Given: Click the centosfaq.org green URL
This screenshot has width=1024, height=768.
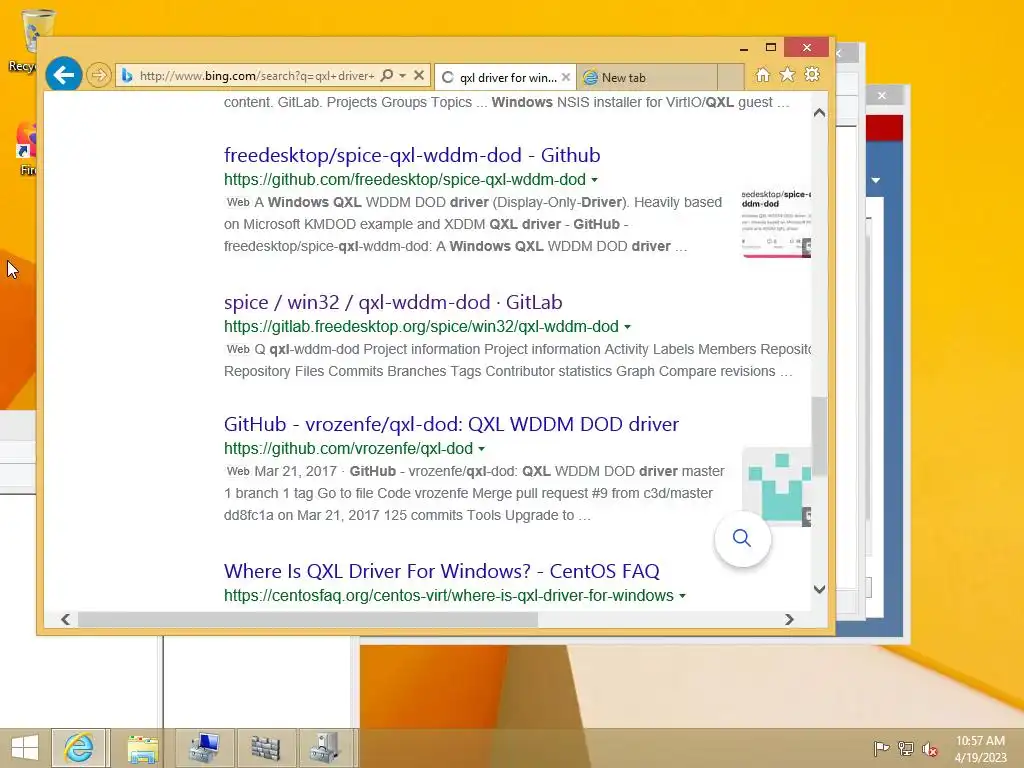Looking at the screenshot, I should coord(449,596).
